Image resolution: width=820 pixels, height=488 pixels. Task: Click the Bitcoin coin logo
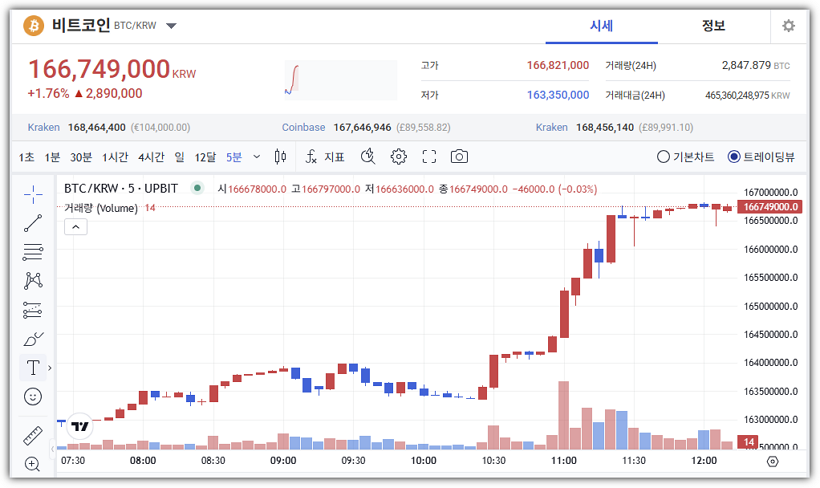[34, 26]
